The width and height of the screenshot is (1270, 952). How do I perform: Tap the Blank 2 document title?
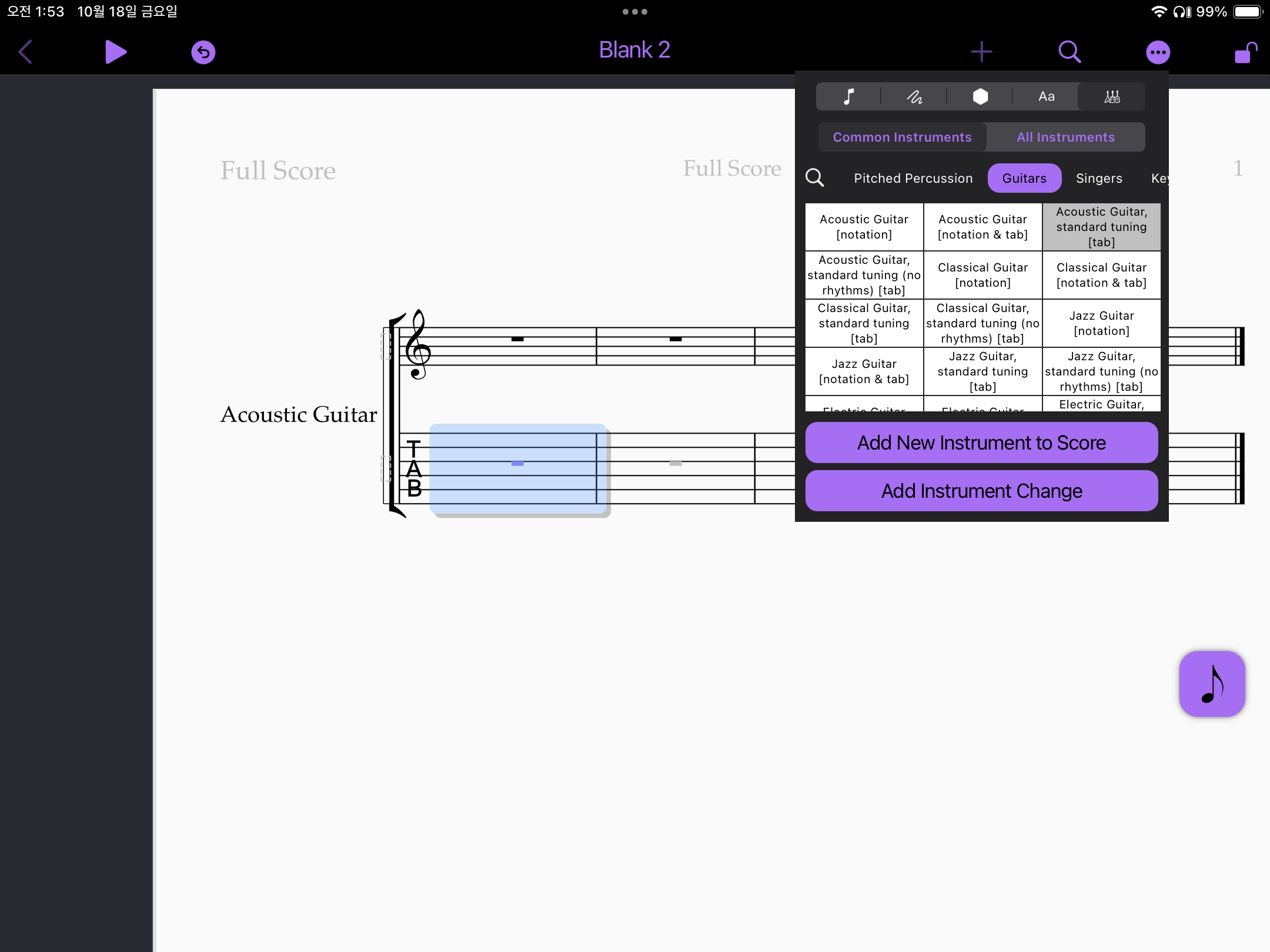[634, 50]
